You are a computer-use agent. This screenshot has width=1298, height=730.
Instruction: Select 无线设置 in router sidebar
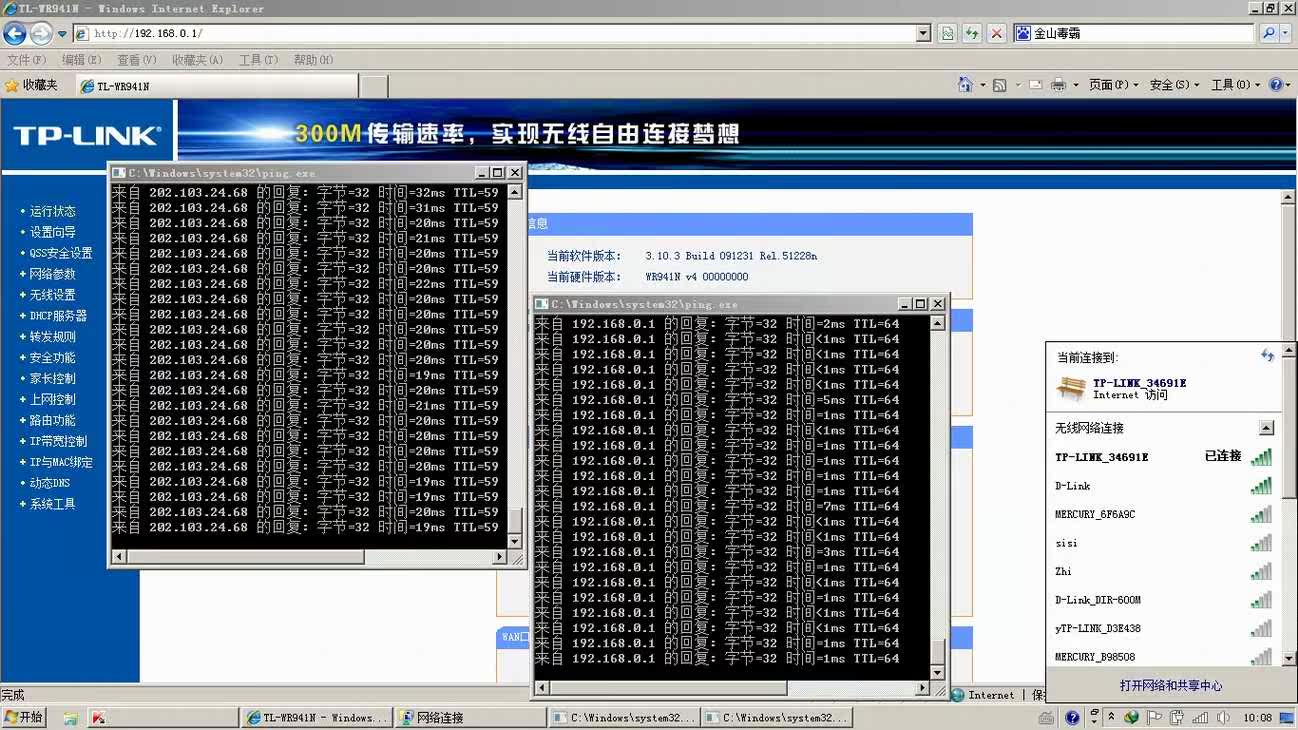click(x=52, y=295)
